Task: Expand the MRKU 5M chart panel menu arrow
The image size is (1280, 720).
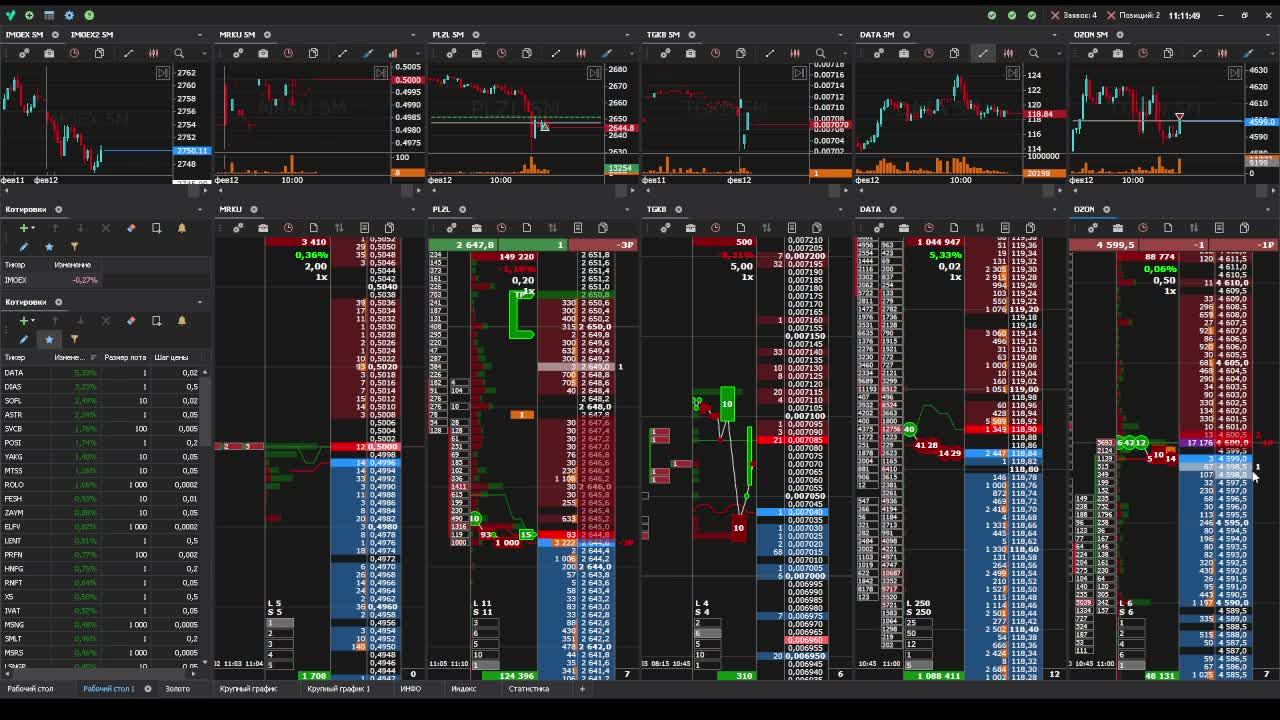Action: pyautogui.click(x=414, y=35)
